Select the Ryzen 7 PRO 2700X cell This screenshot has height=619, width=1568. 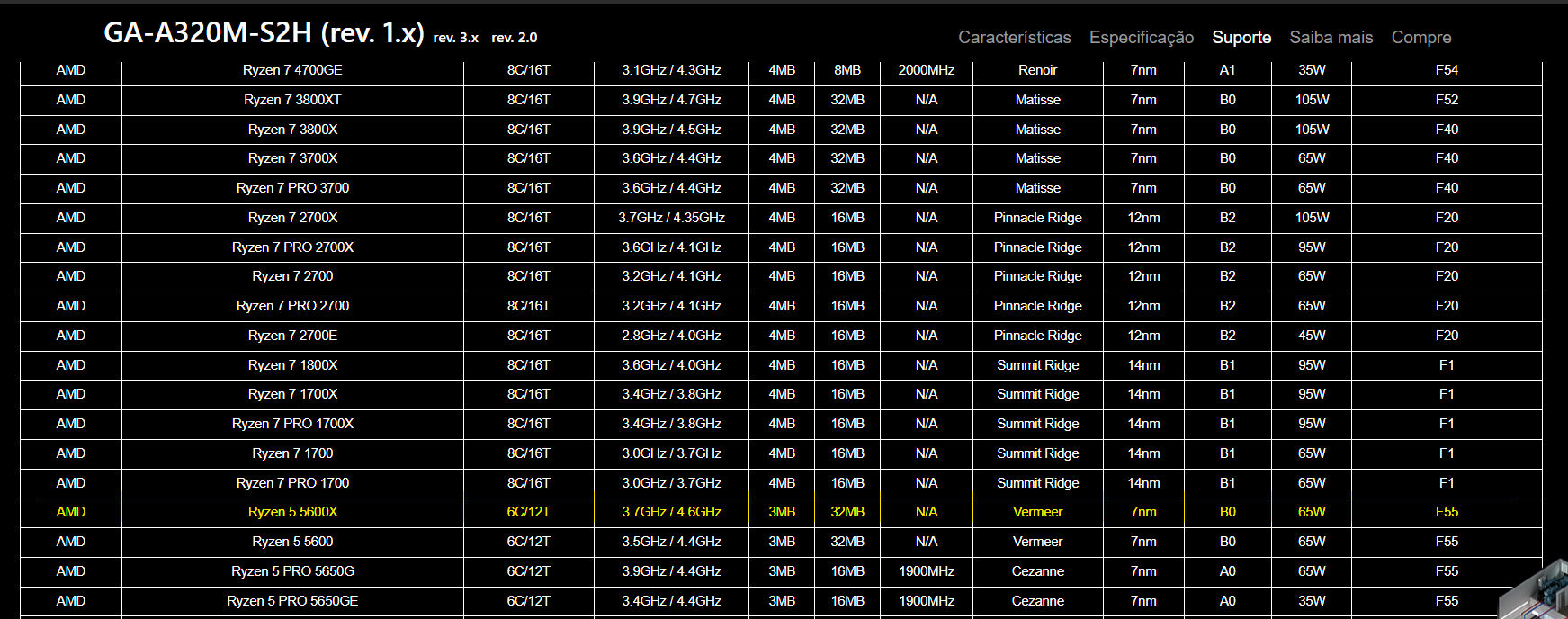click(292, 247)
